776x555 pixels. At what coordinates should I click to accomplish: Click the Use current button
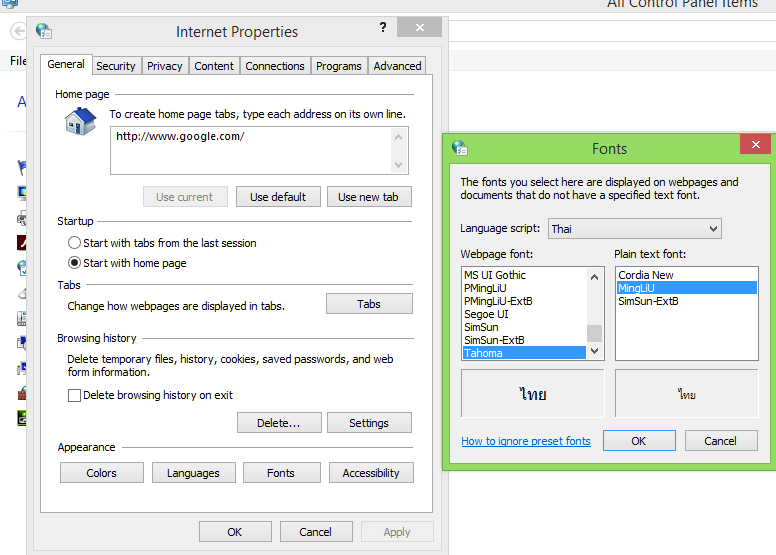(185, 197)
